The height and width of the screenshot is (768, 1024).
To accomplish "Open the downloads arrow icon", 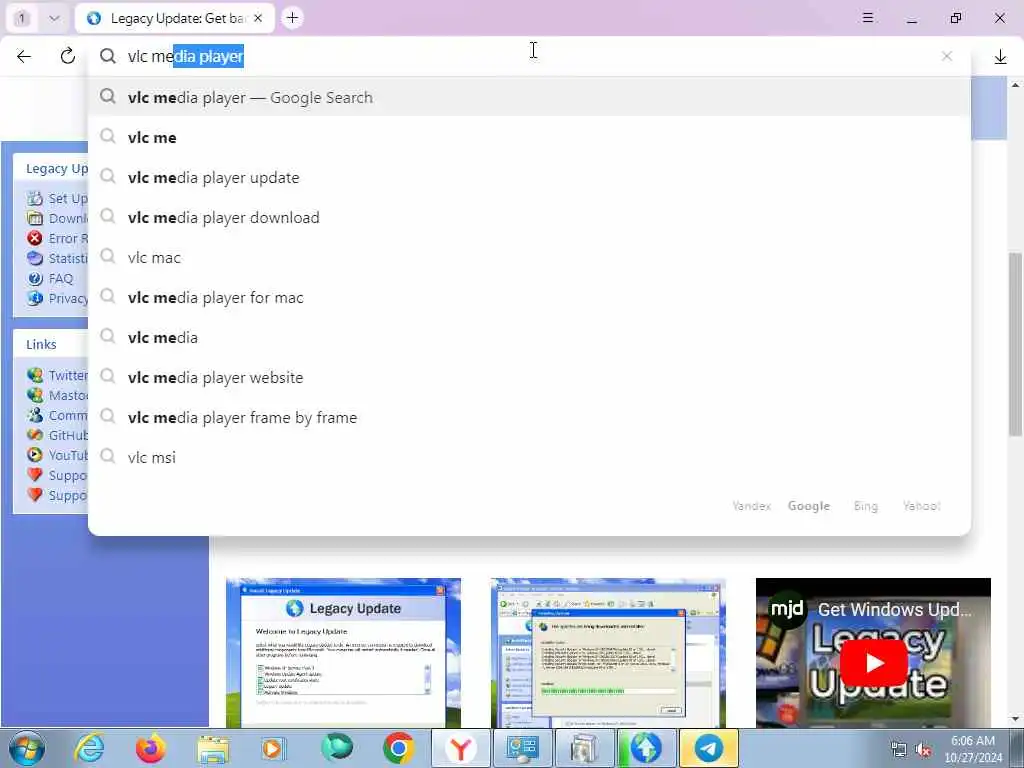I will [x=1000, y=57].
